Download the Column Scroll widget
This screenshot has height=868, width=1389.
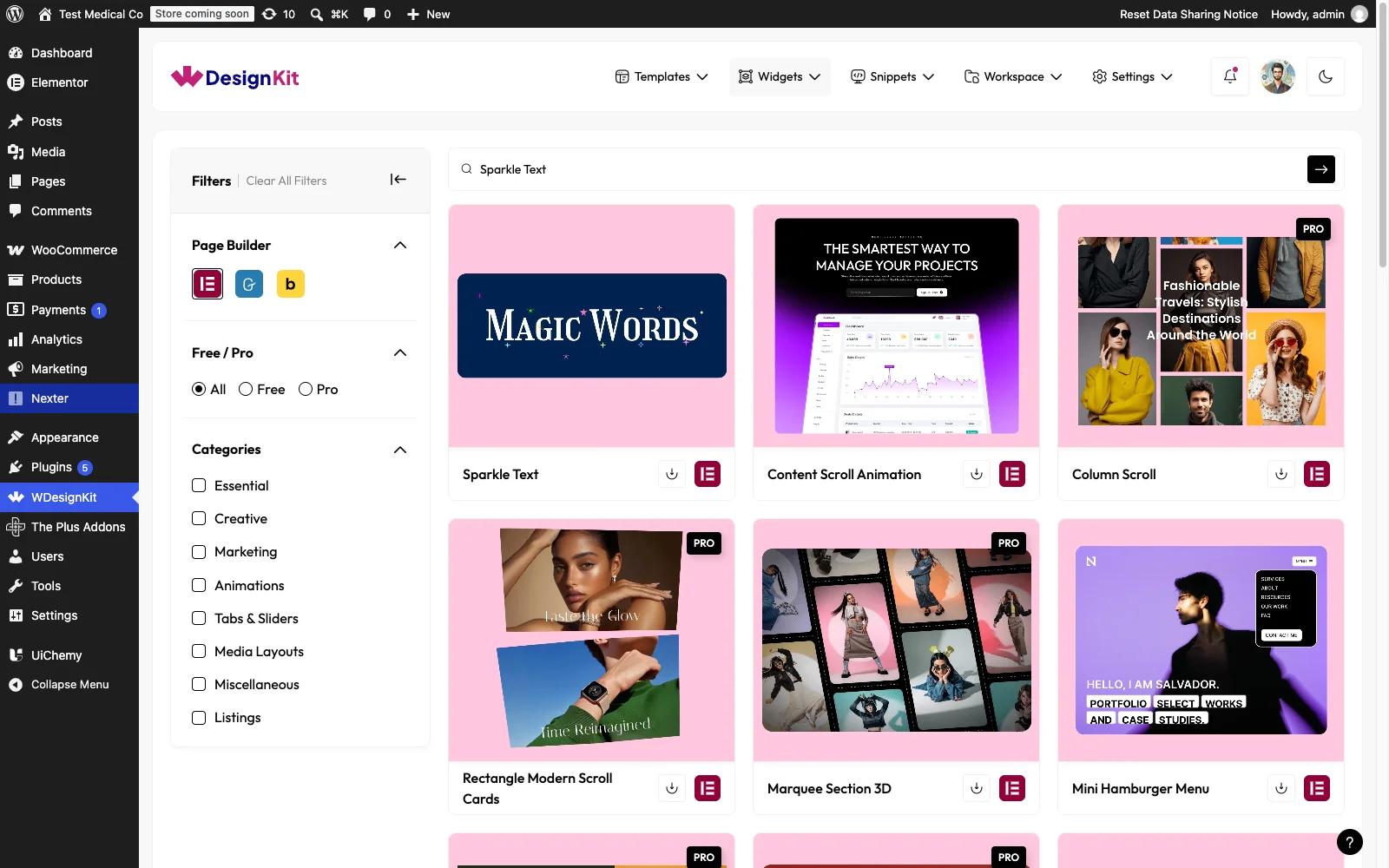1281,474
